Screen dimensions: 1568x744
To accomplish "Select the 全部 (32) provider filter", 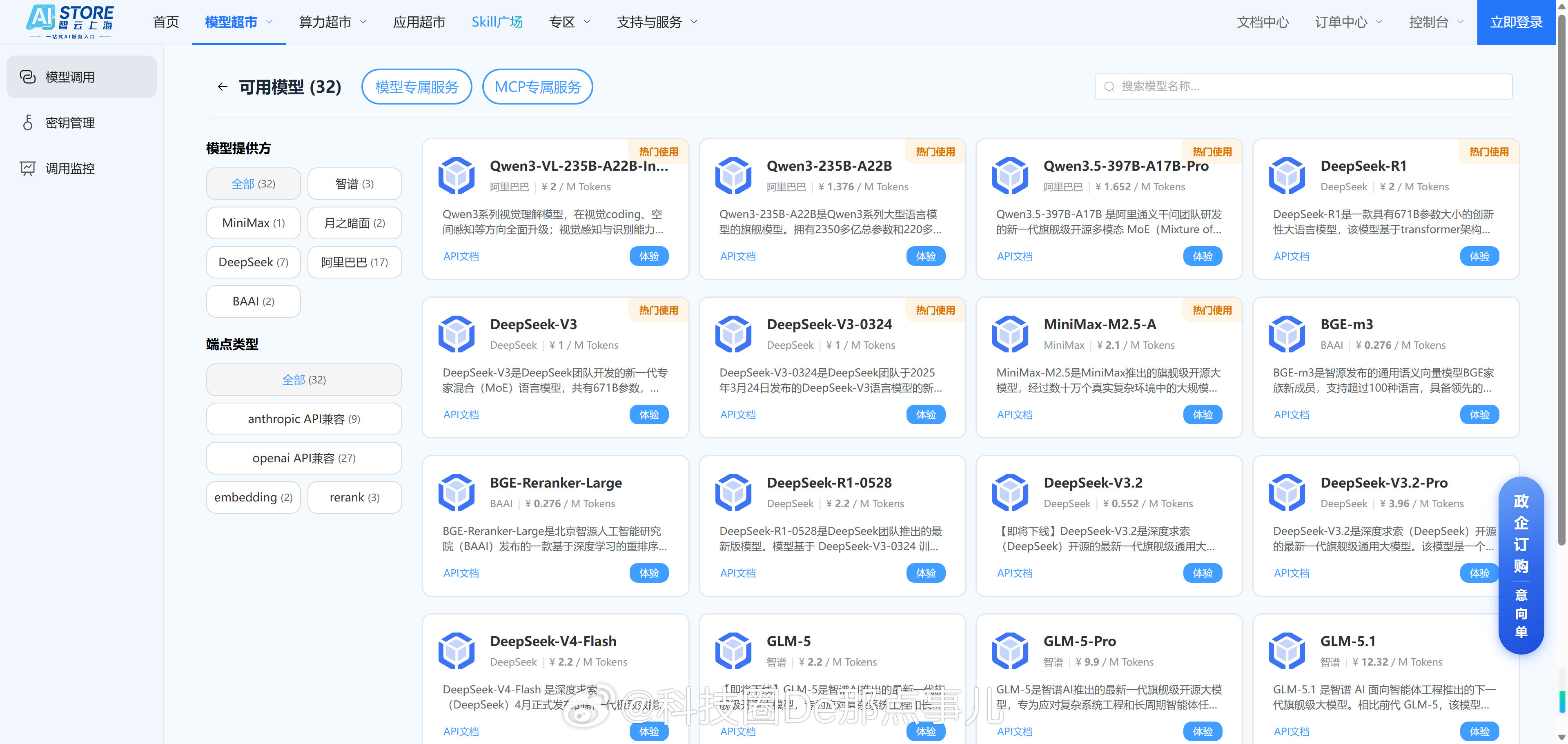I will 253,184.
